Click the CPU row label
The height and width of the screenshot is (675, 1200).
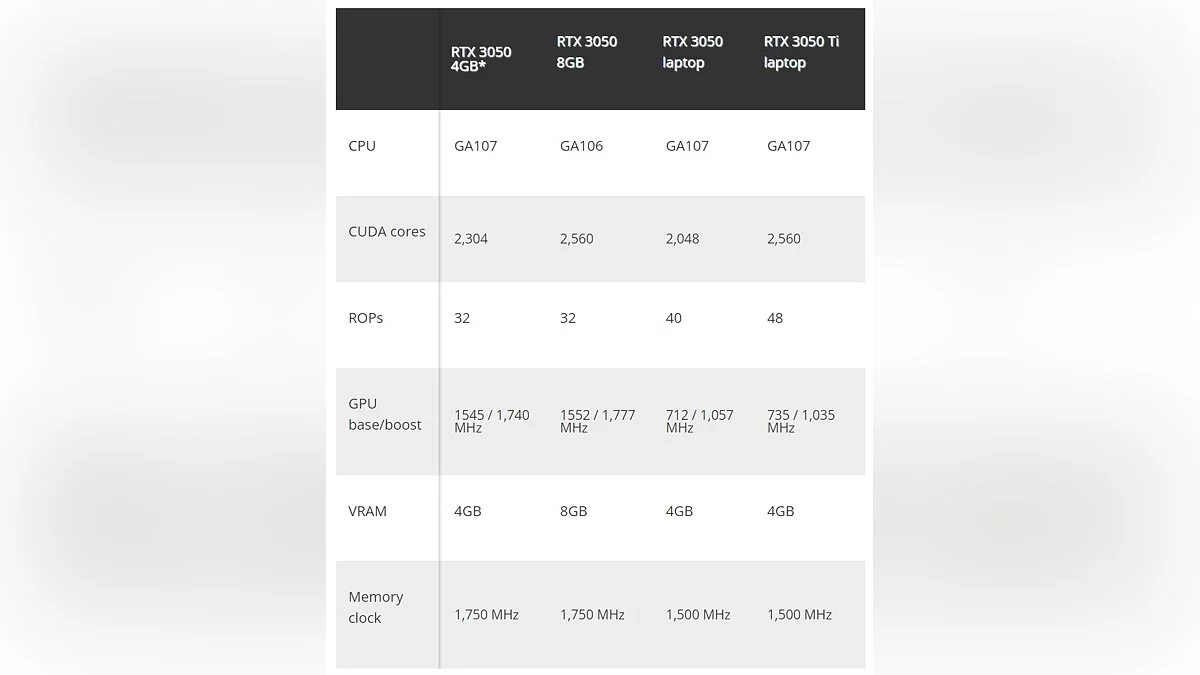tap(362, 146)
